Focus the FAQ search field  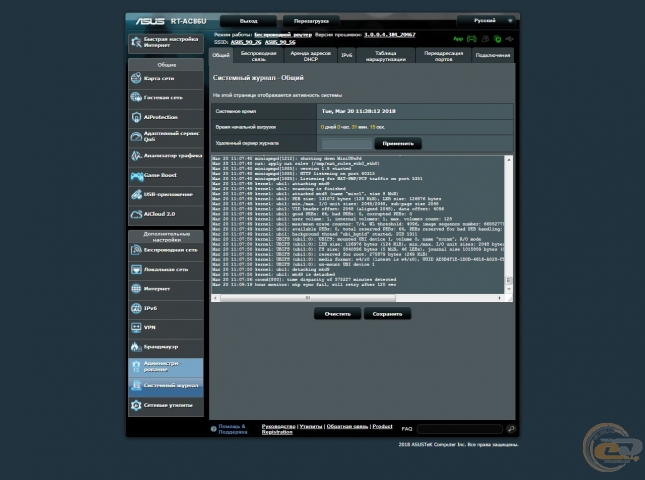point(460,429)
